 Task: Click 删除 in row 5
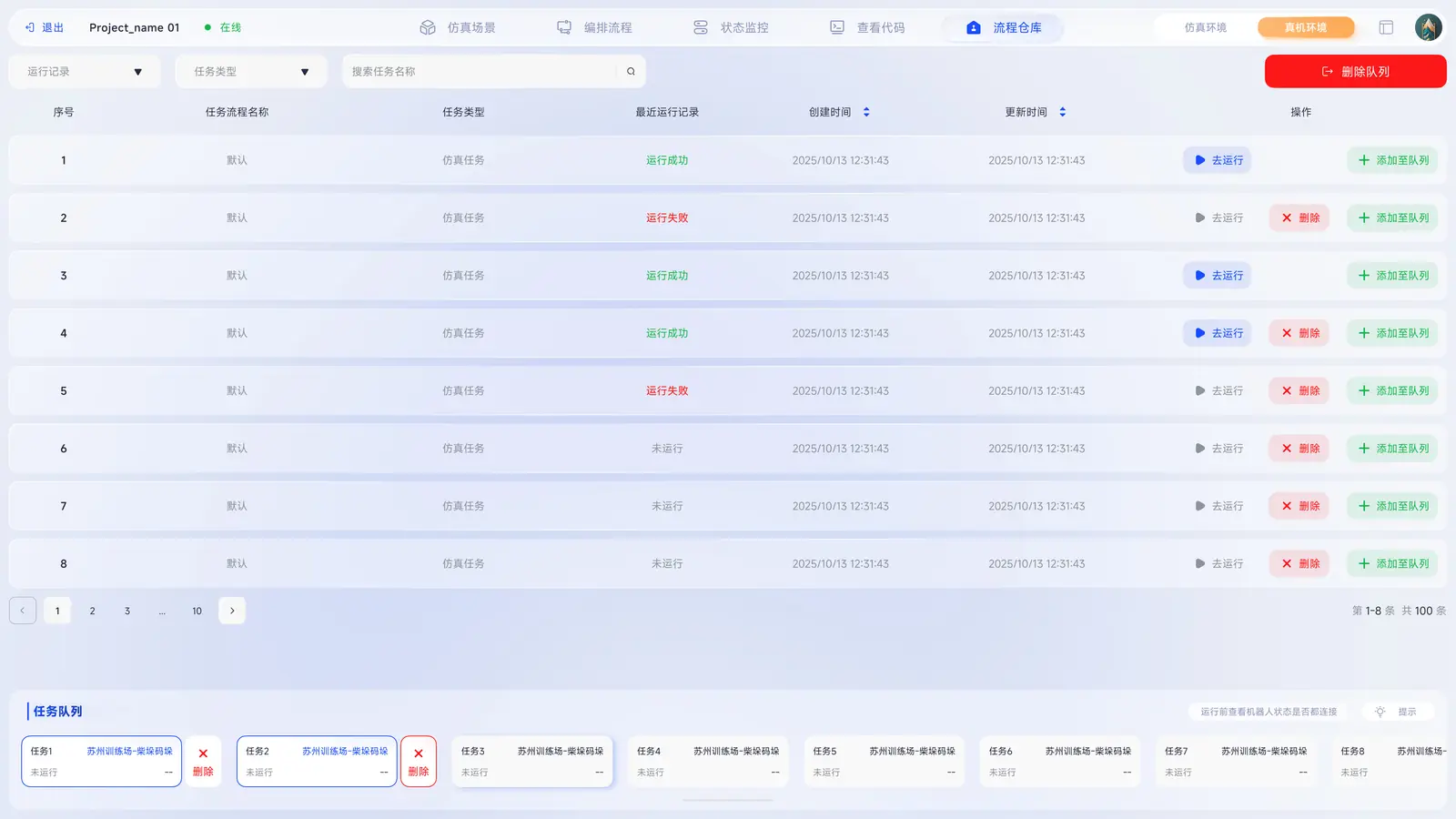(x=1299, y=391)
